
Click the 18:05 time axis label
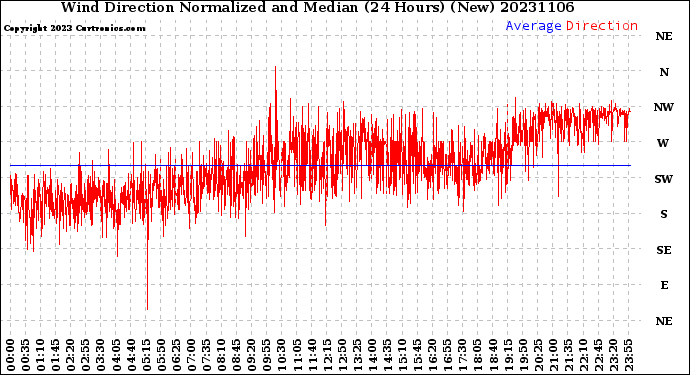478,355
